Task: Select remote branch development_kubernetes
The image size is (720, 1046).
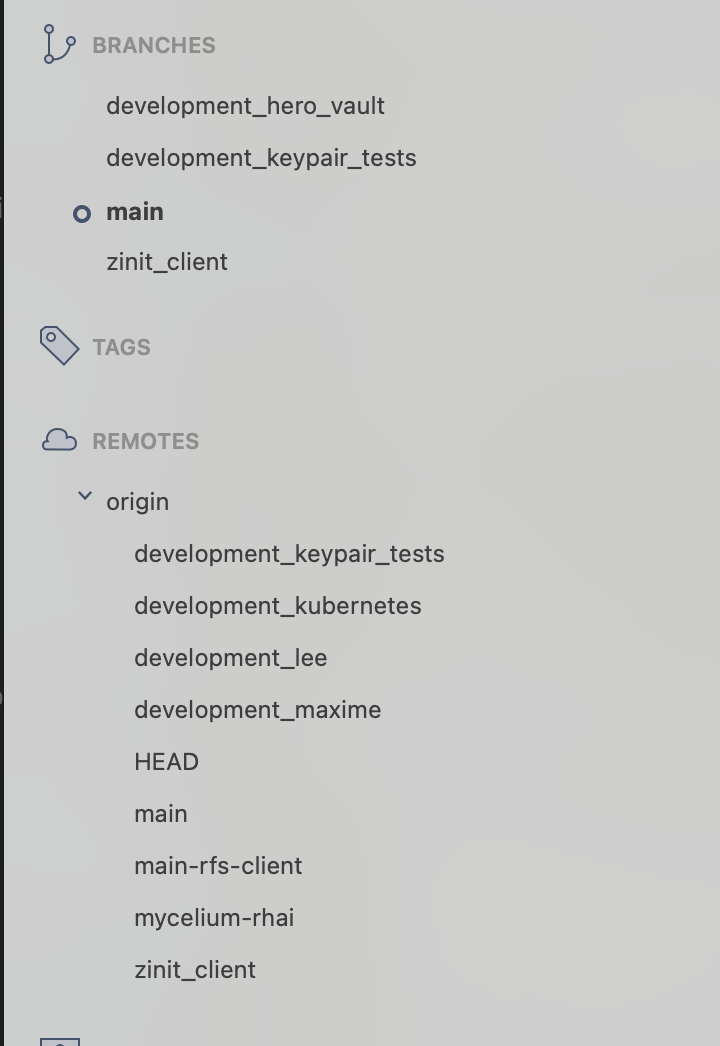Action: point(278,606)
